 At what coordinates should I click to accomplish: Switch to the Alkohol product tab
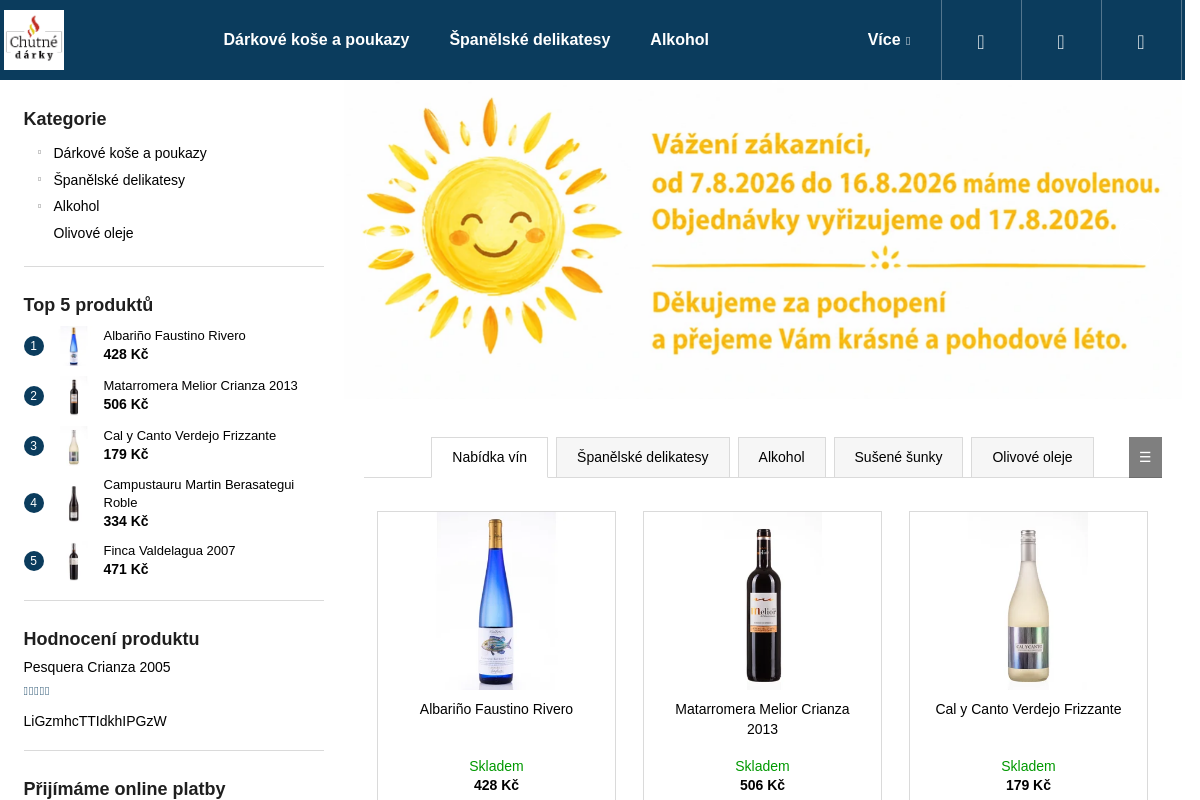point(782,457)
